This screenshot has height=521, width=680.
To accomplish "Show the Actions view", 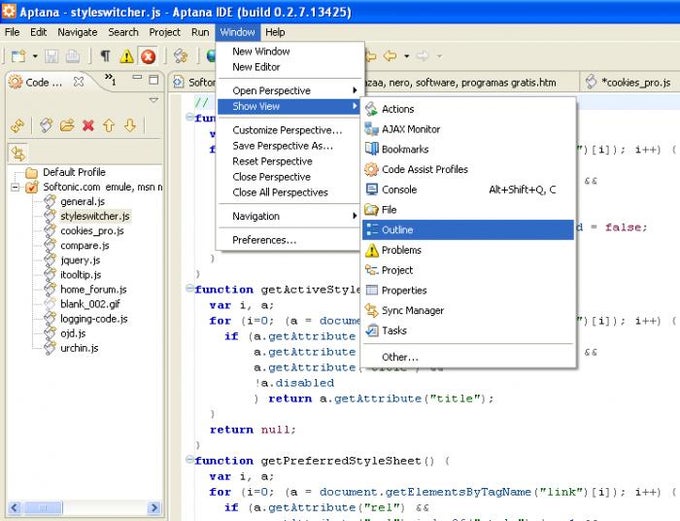I will click(468, 109).
